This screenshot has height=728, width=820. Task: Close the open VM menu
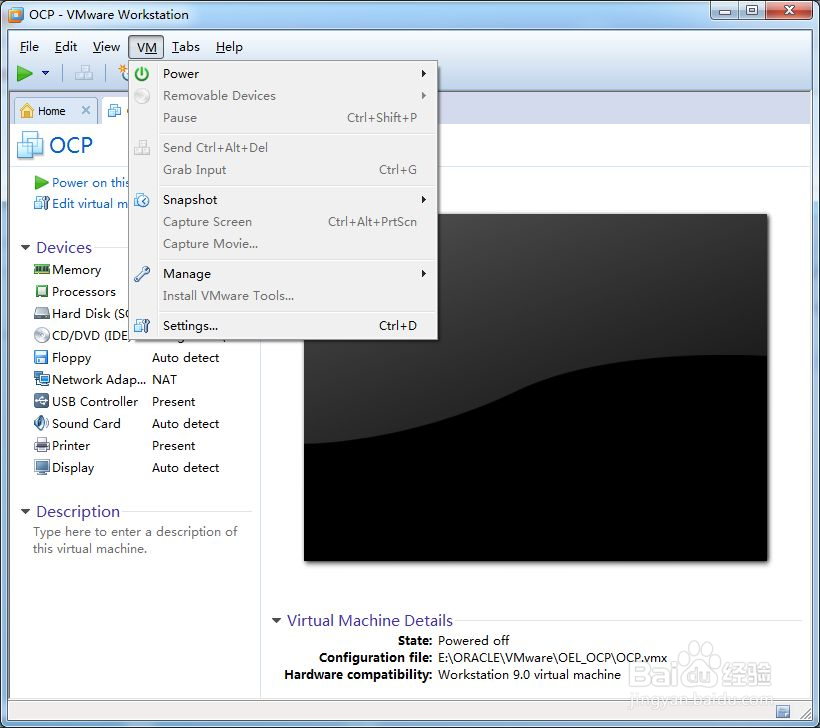click(146, 48)
